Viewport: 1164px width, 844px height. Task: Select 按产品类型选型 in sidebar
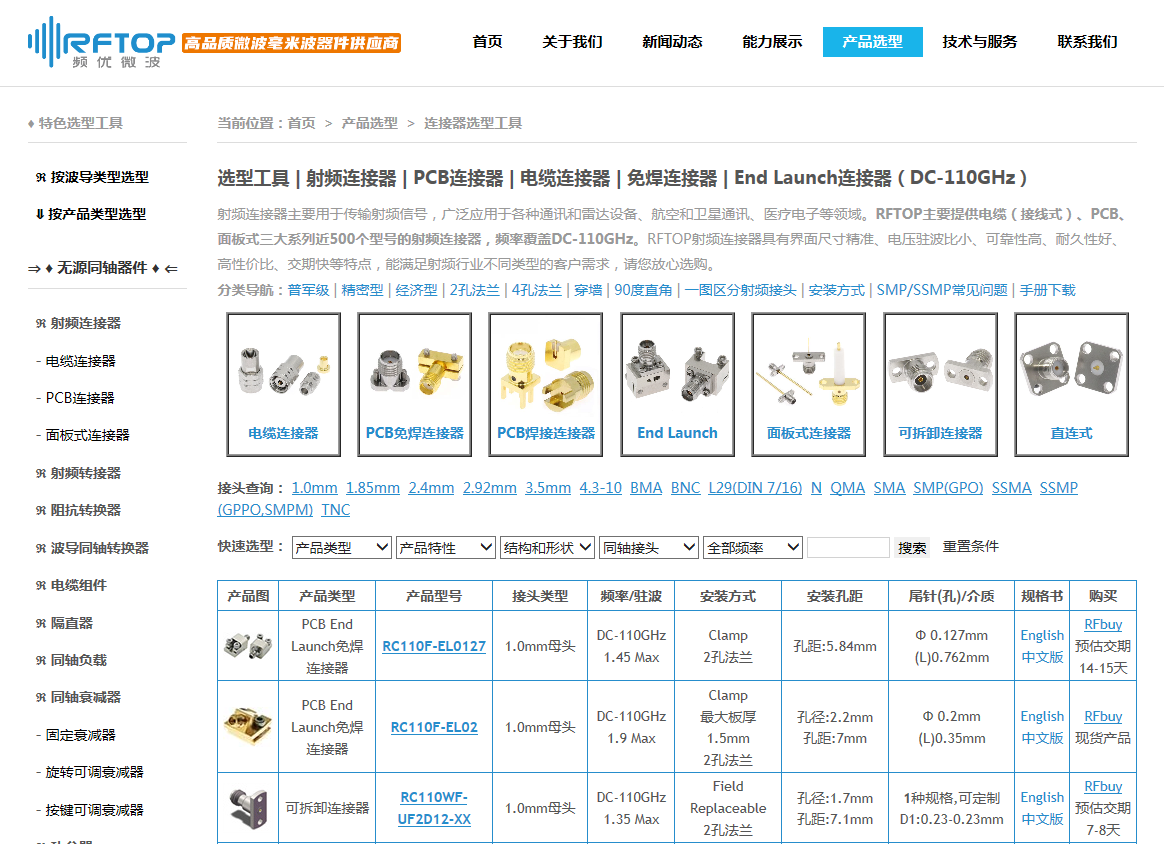point(91,215)
